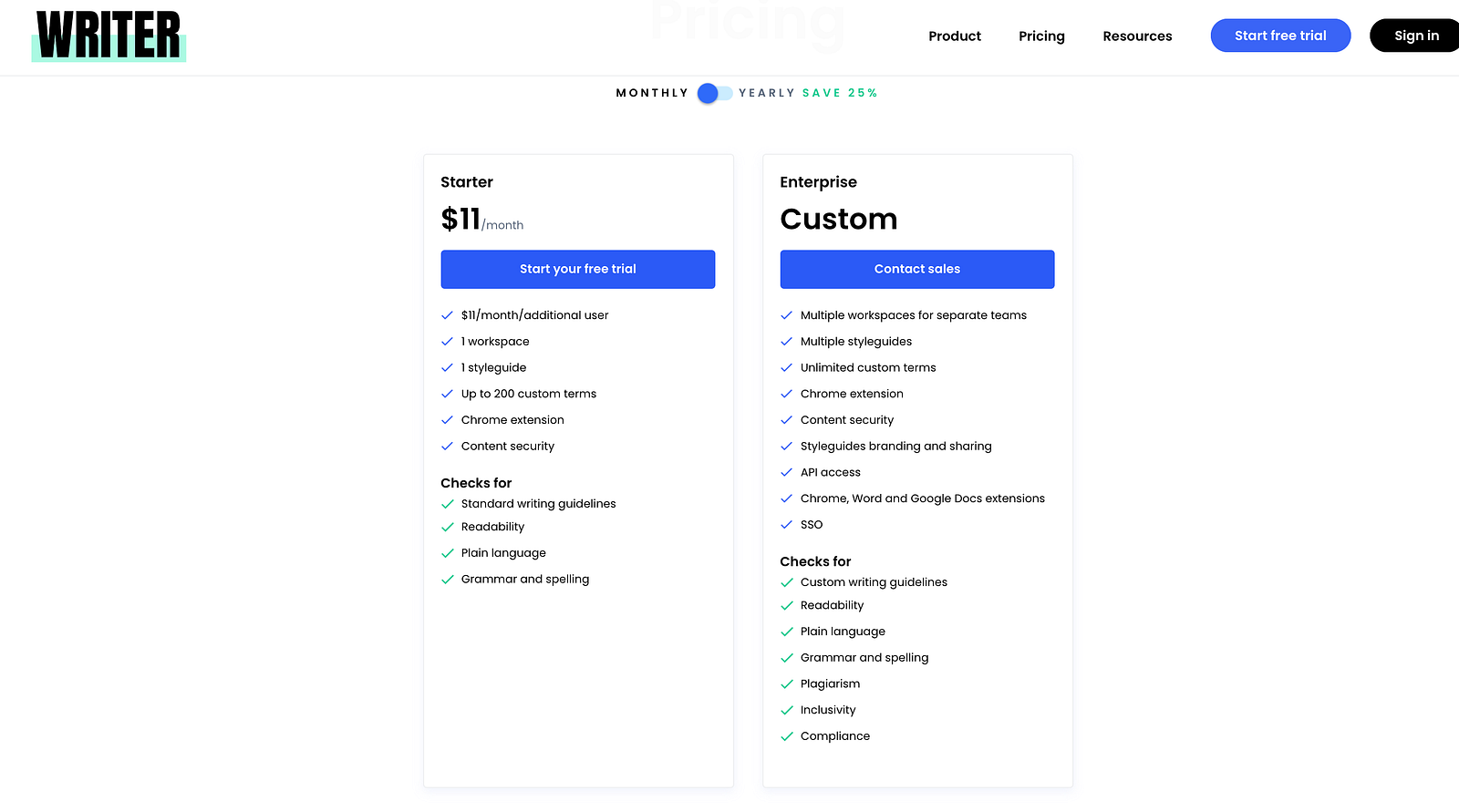Select the YEARLY billing label
The height and width of the screenshot is (812, 1459).
pyautogui.click(x=767, y=93)
